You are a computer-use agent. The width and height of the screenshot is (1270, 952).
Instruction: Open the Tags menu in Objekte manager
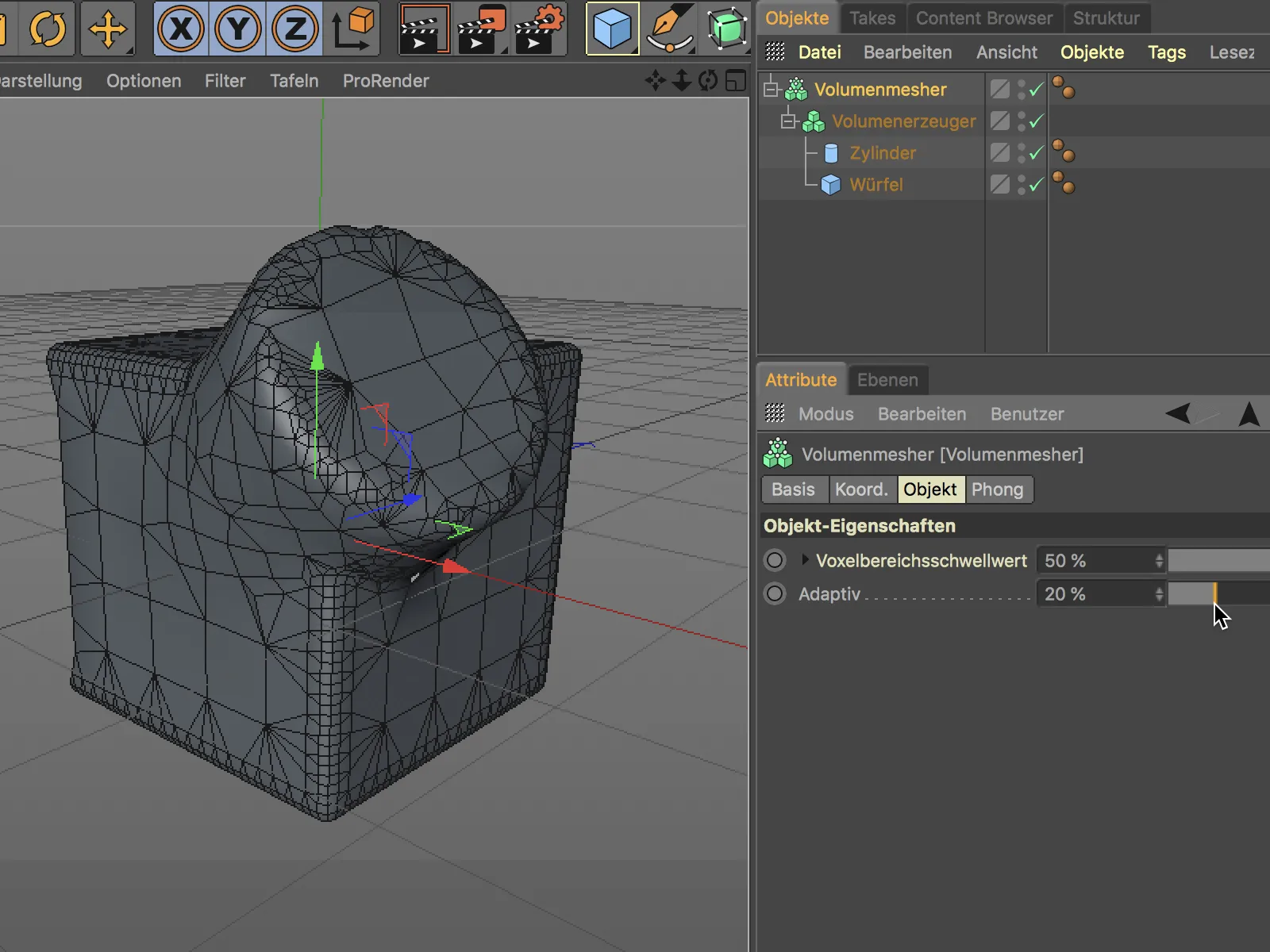tap(1166, 52)
